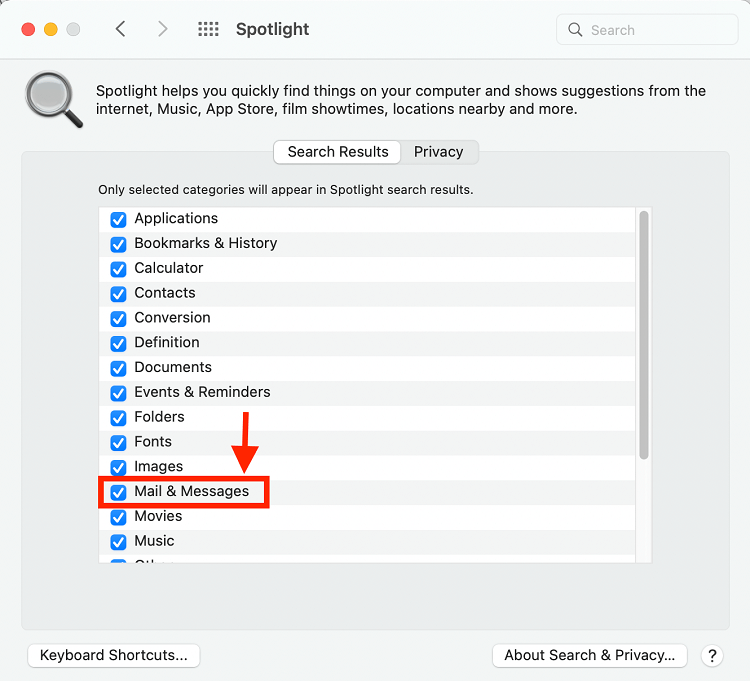Focus the Search field in toolbar

[647, 30]
